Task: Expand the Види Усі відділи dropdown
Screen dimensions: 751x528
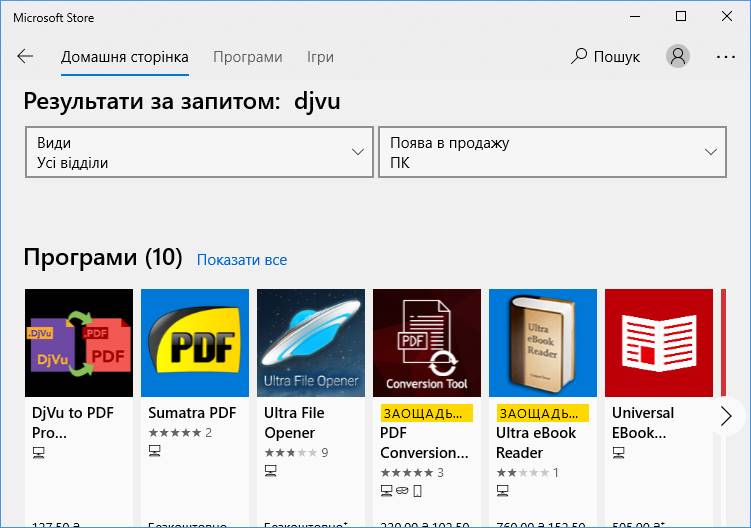Action: pos(199,152)
